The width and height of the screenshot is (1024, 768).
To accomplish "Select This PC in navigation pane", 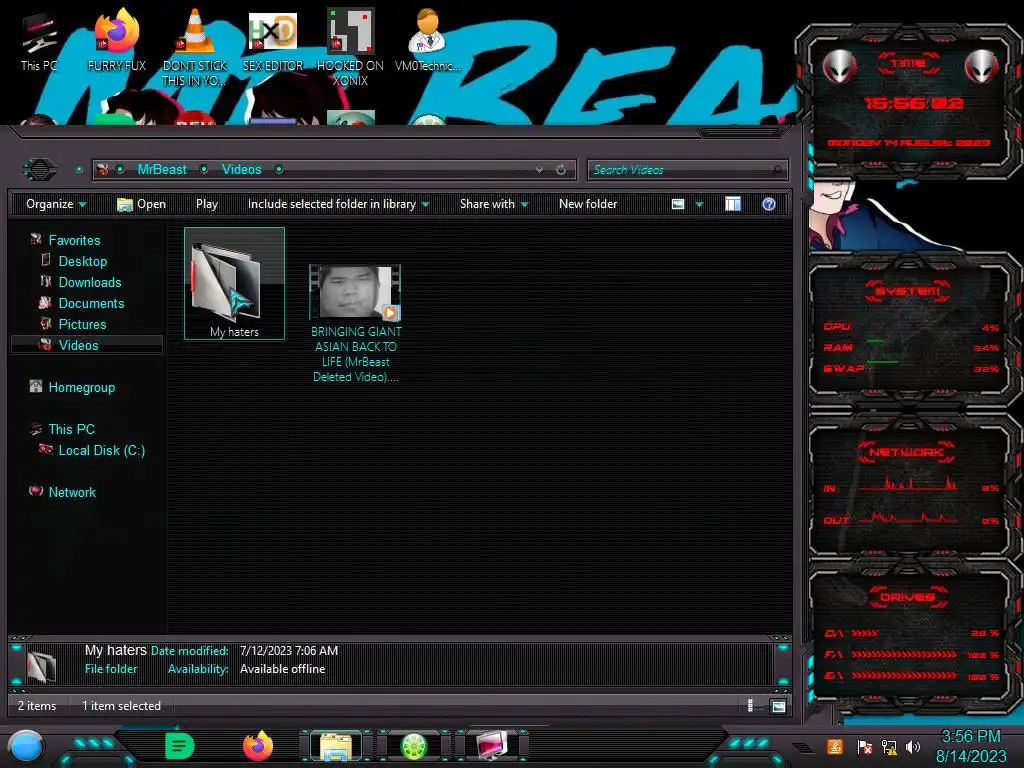I will click(71, 429).
